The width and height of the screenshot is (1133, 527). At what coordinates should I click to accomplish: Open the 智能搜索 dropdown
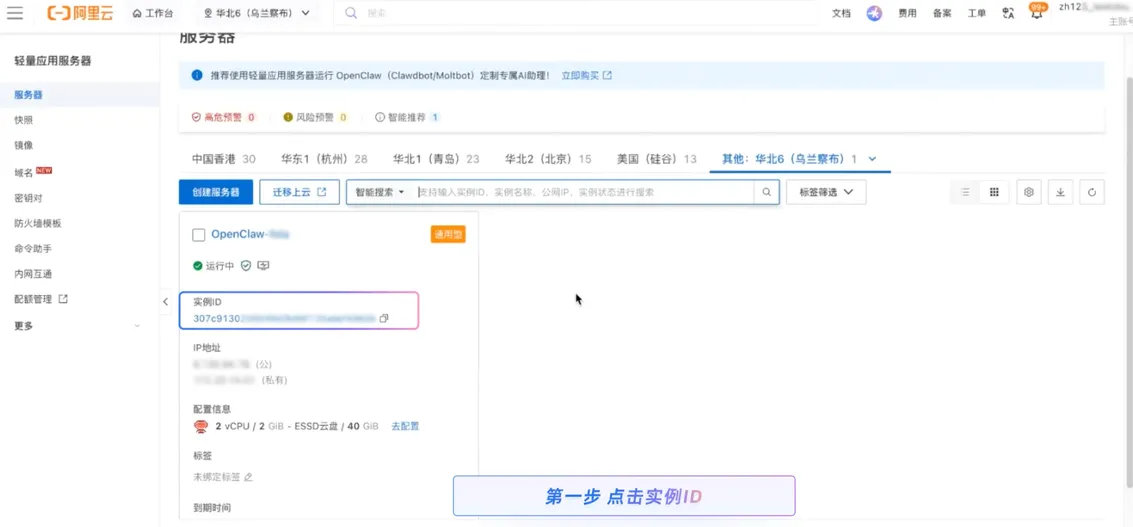(x=379, y=192)
